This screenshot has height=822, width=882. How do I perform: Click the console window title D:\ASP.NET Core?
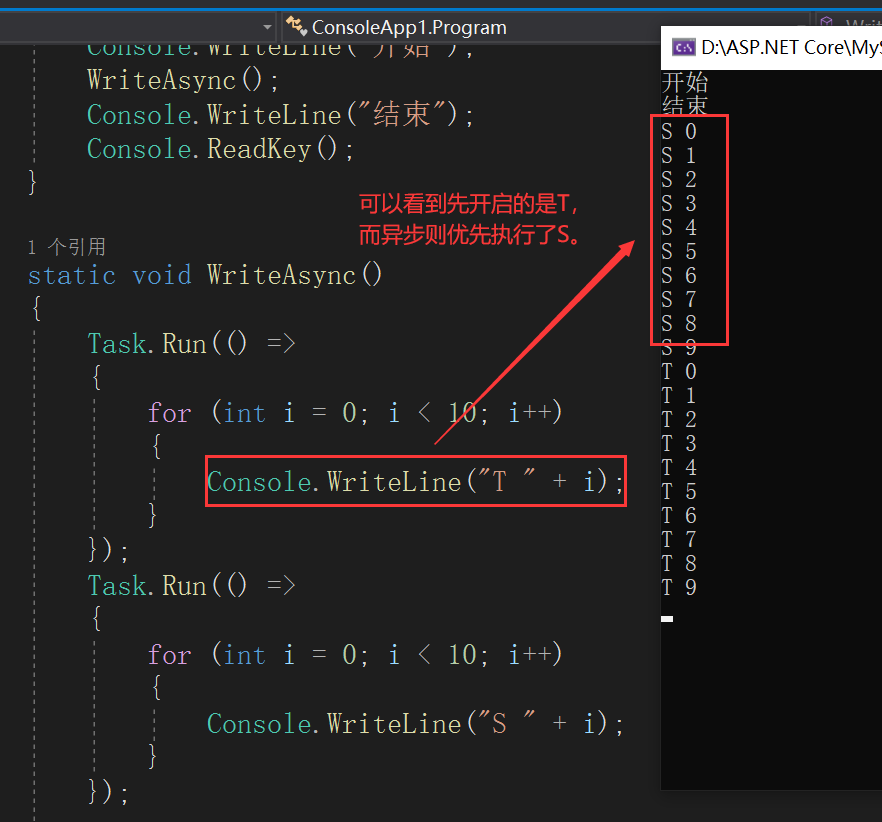[x=791, y=48]
